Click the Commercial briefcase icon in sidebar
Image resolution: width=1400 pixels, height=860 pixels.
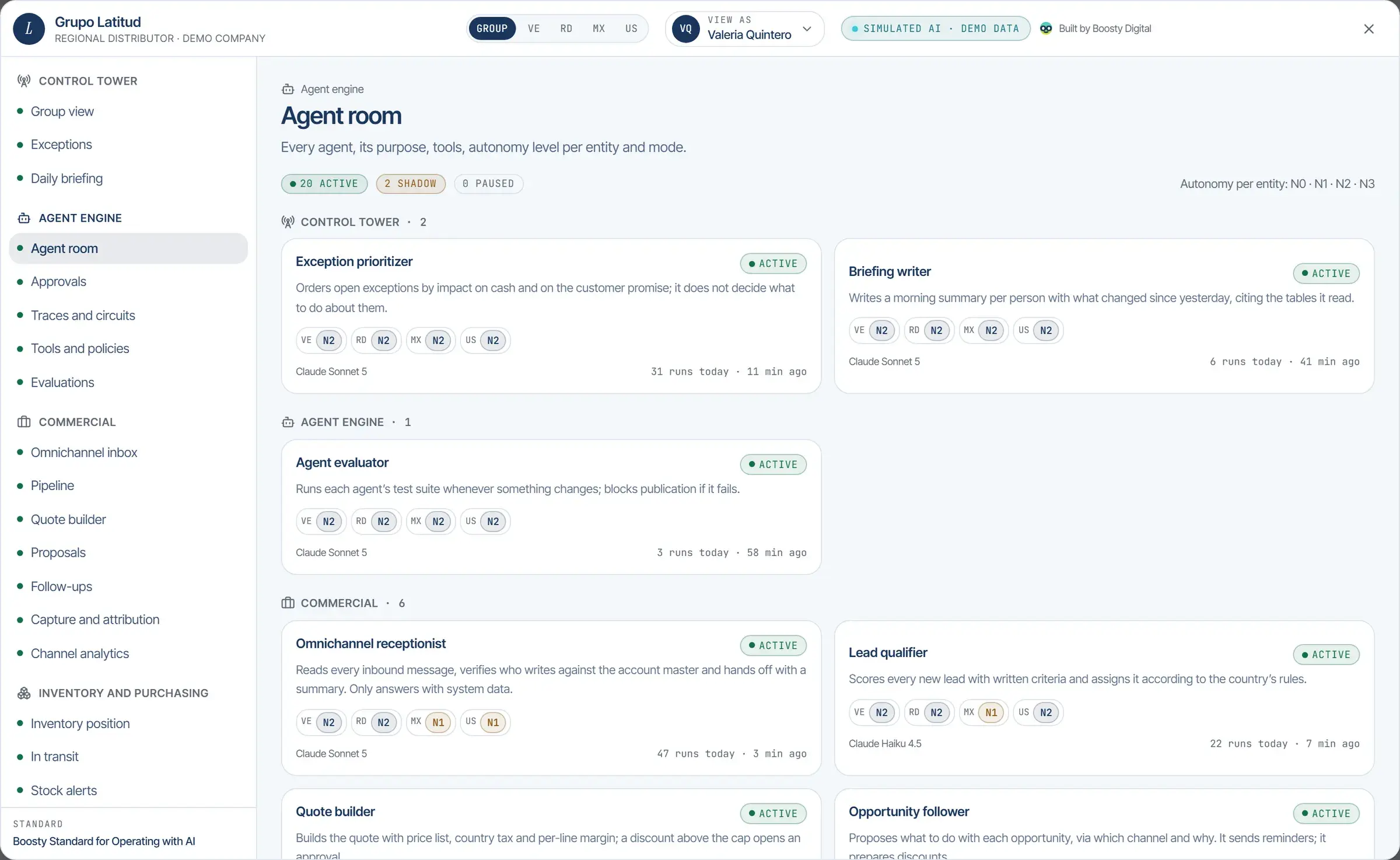24,422
